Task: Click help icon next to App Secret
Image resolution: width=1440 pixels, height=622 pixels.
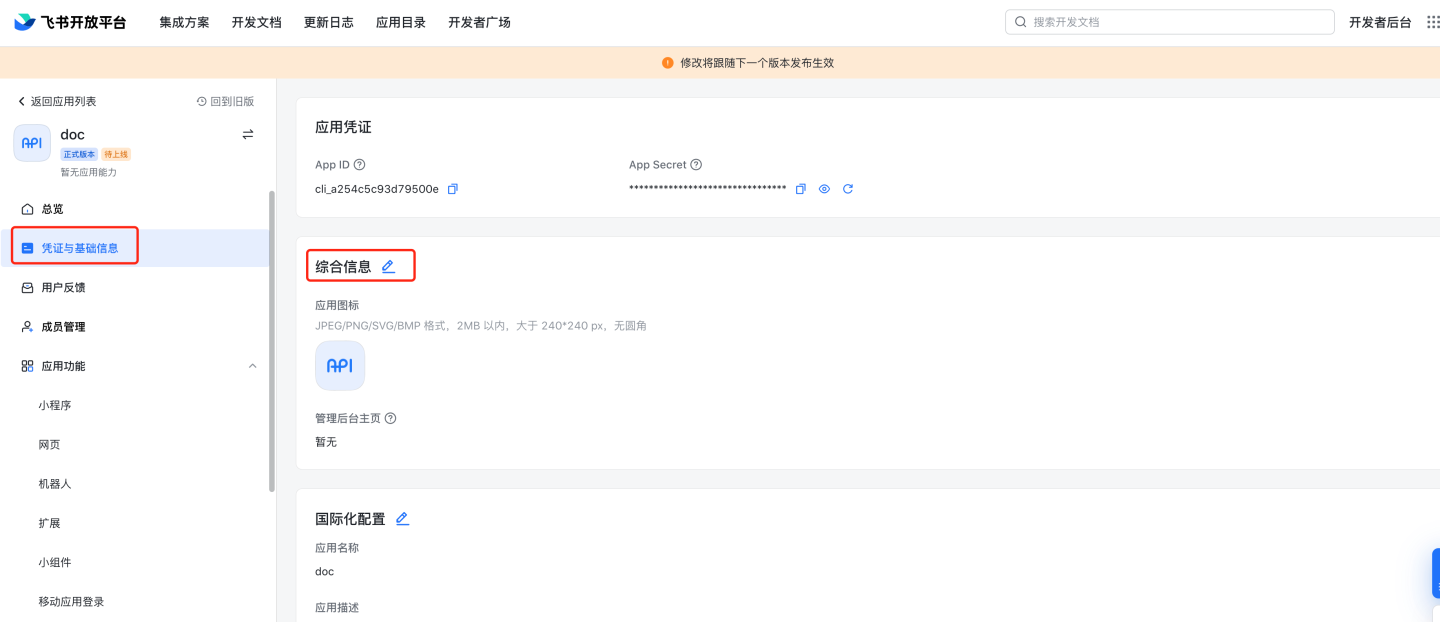Action: [x=696, y=165]
